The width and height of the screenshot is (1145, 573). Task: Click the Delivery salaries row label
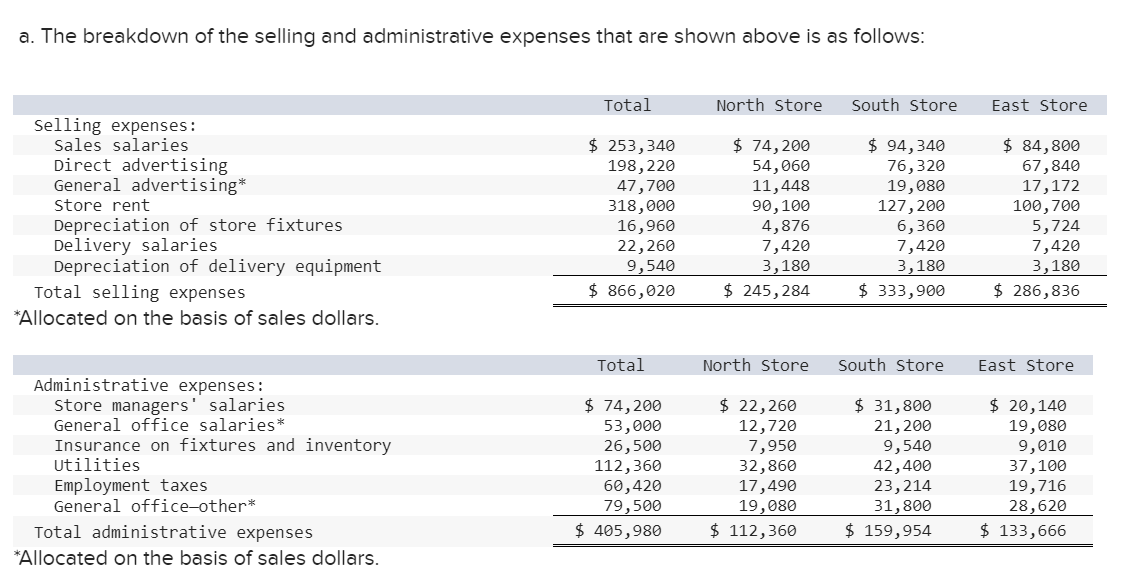(135, 245)
